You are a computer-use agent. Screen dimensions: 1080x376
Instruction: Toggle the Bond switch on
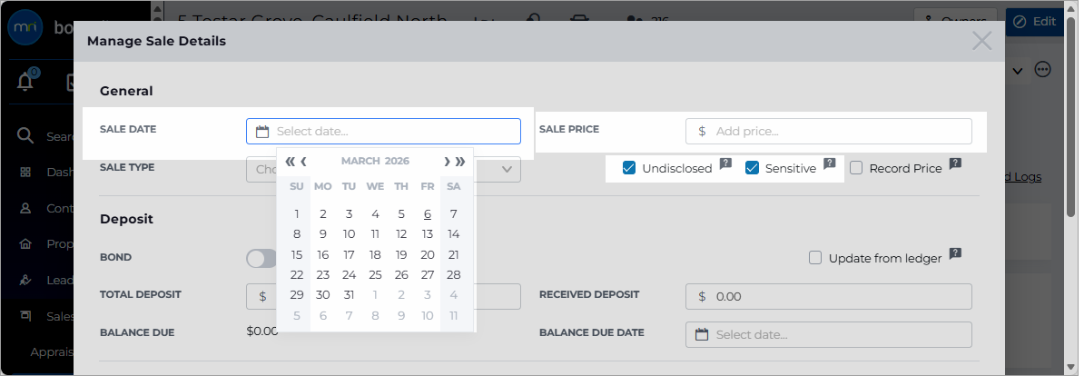(x=262, y=258)
